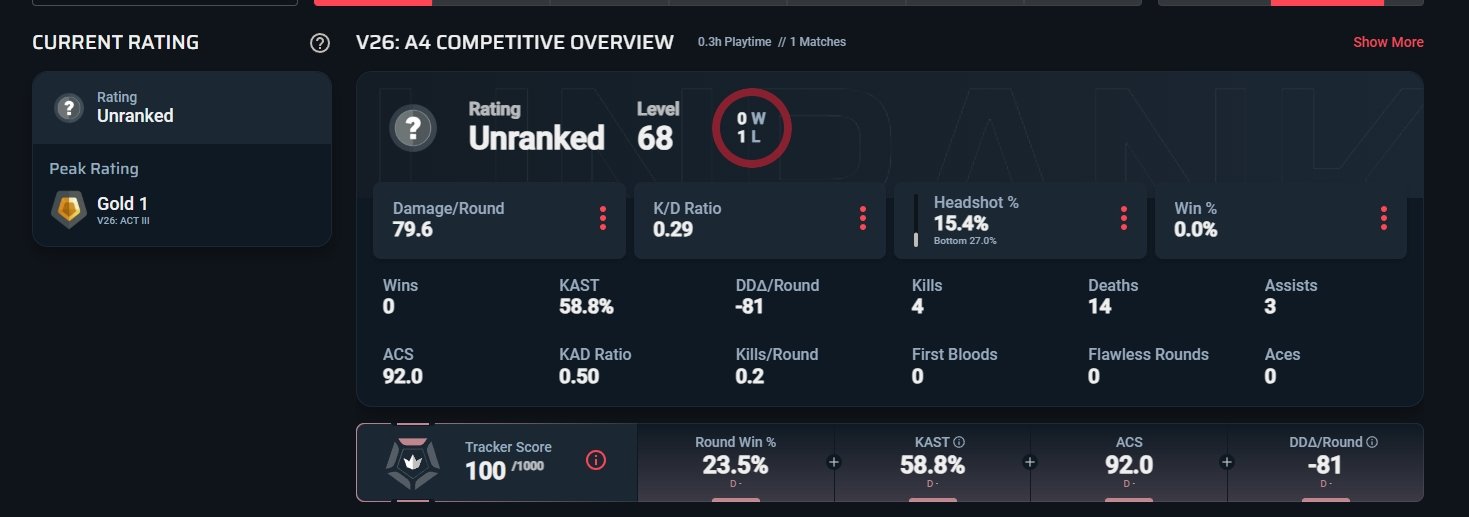Open the Headshot % three-dot options menu
Screen dimensions: 1469x517
click(1124, 218)
